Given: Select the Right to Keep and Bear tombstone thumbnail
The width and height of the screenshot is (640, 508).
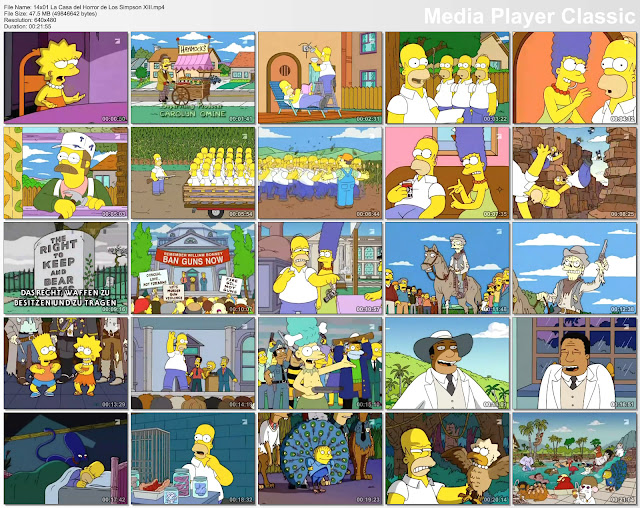Looking at the screenshot, I should (x=66, y=268).
